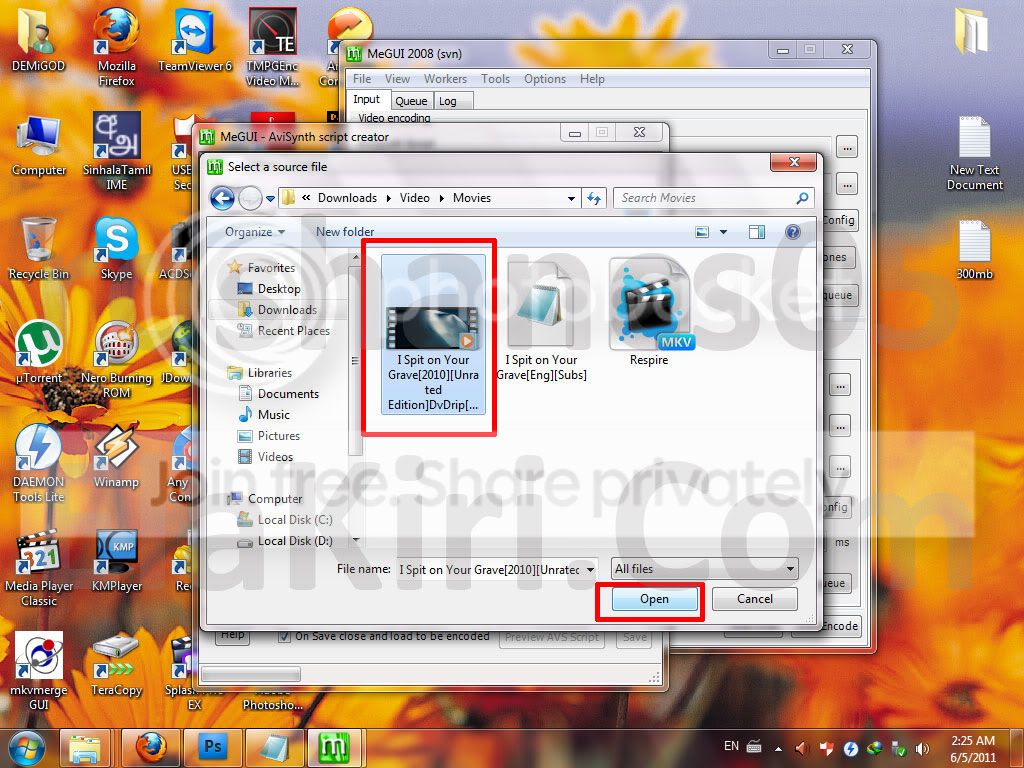Switch to the Queue tab in MeGUI

coord(411,101)
